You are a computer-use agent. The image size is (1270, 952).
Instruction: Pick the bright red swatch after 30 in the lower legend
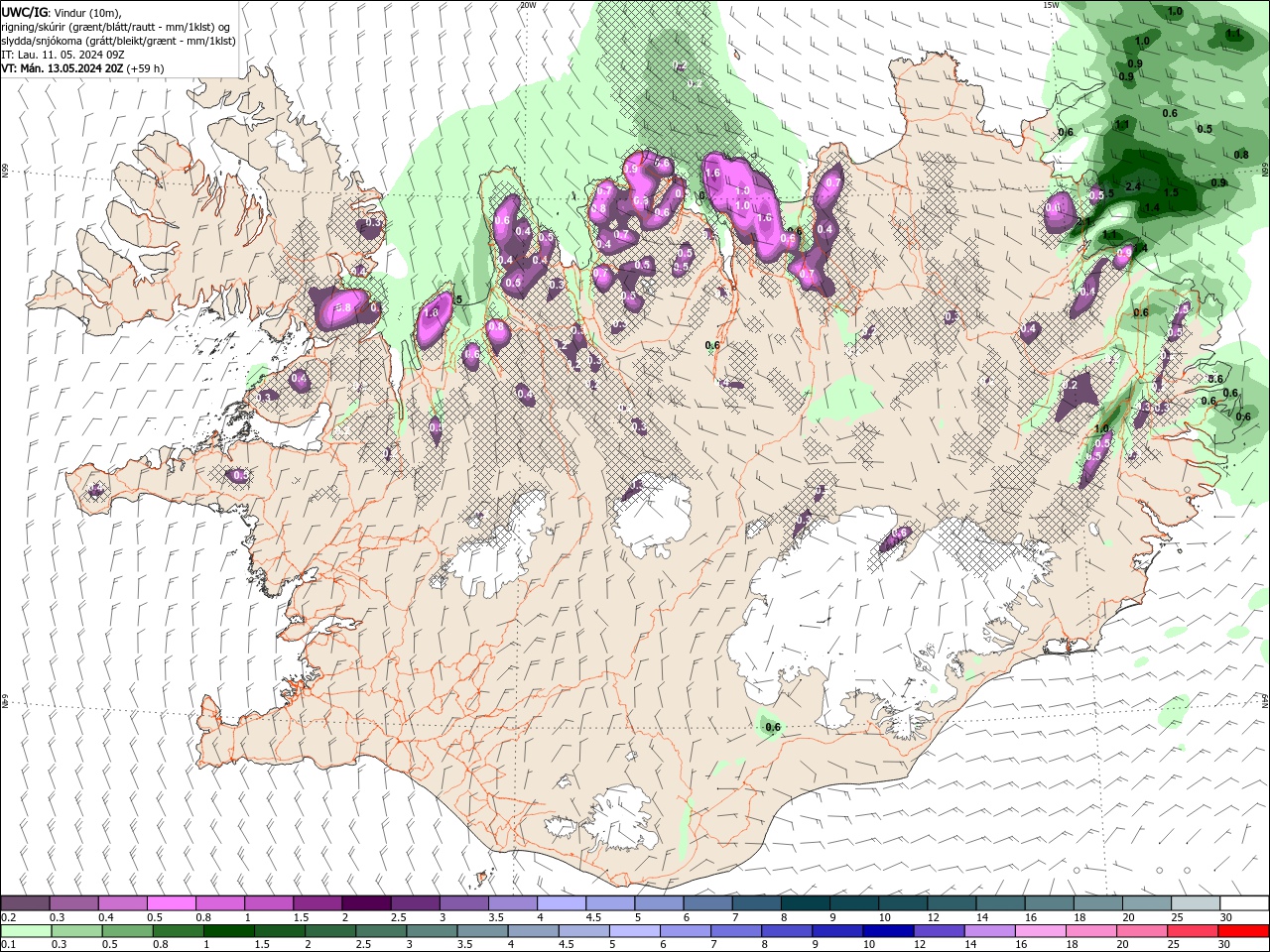[x=1244, y=931]
